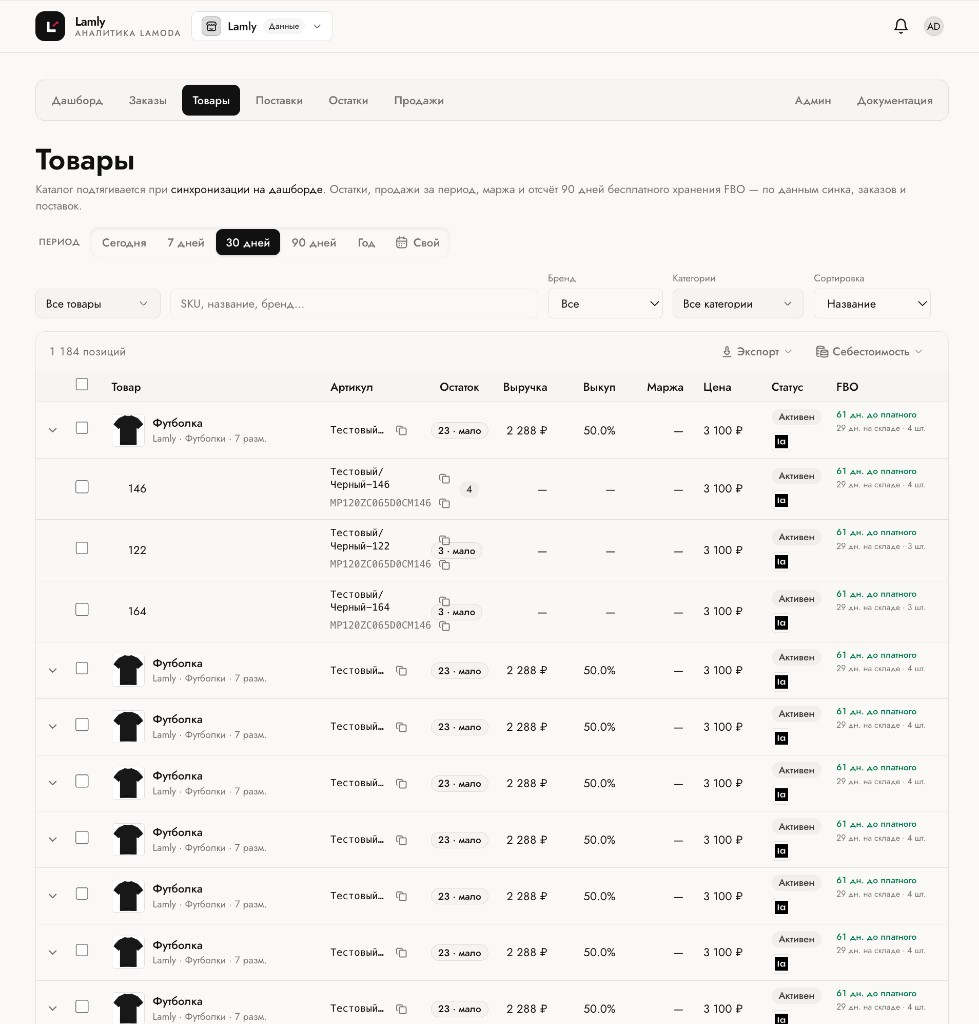
Task: Click the coins icon next to Себестоимость
Action: tap(822, 351)
